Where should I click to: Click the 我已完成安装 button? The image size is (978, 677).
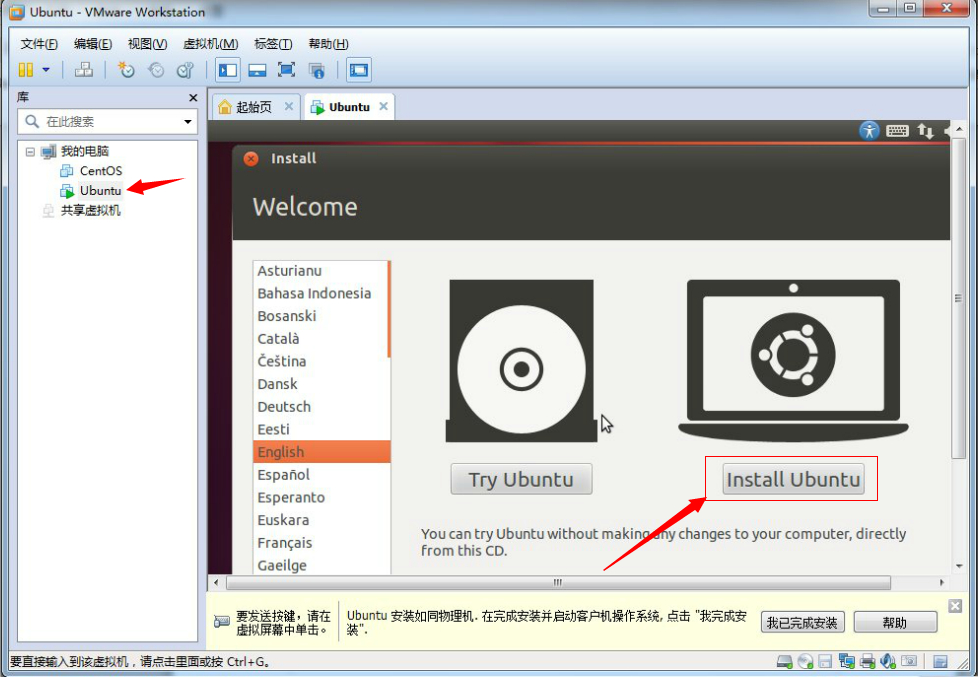803,622
